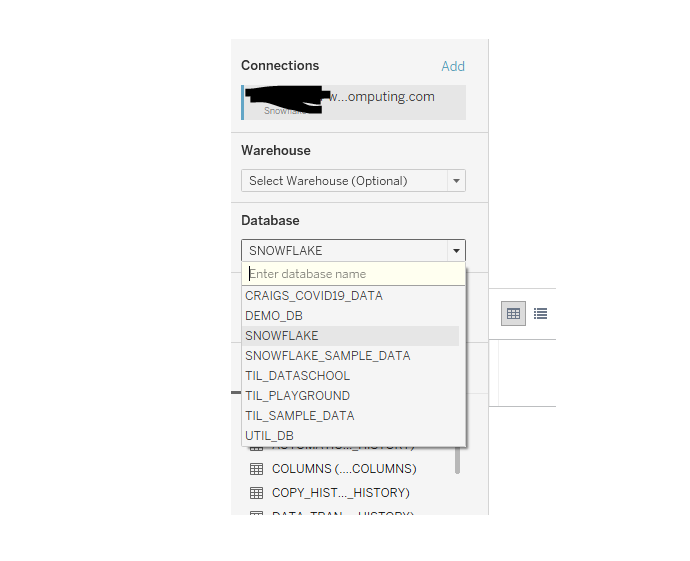Viewport: 690px width, 561px height.
Task: Select the DEMO_DB database option
Action: coord(274,316)
